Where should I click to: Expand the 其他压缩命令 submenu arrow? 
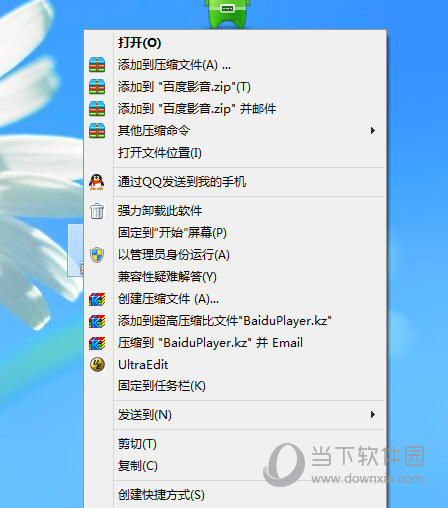point(373,131)
